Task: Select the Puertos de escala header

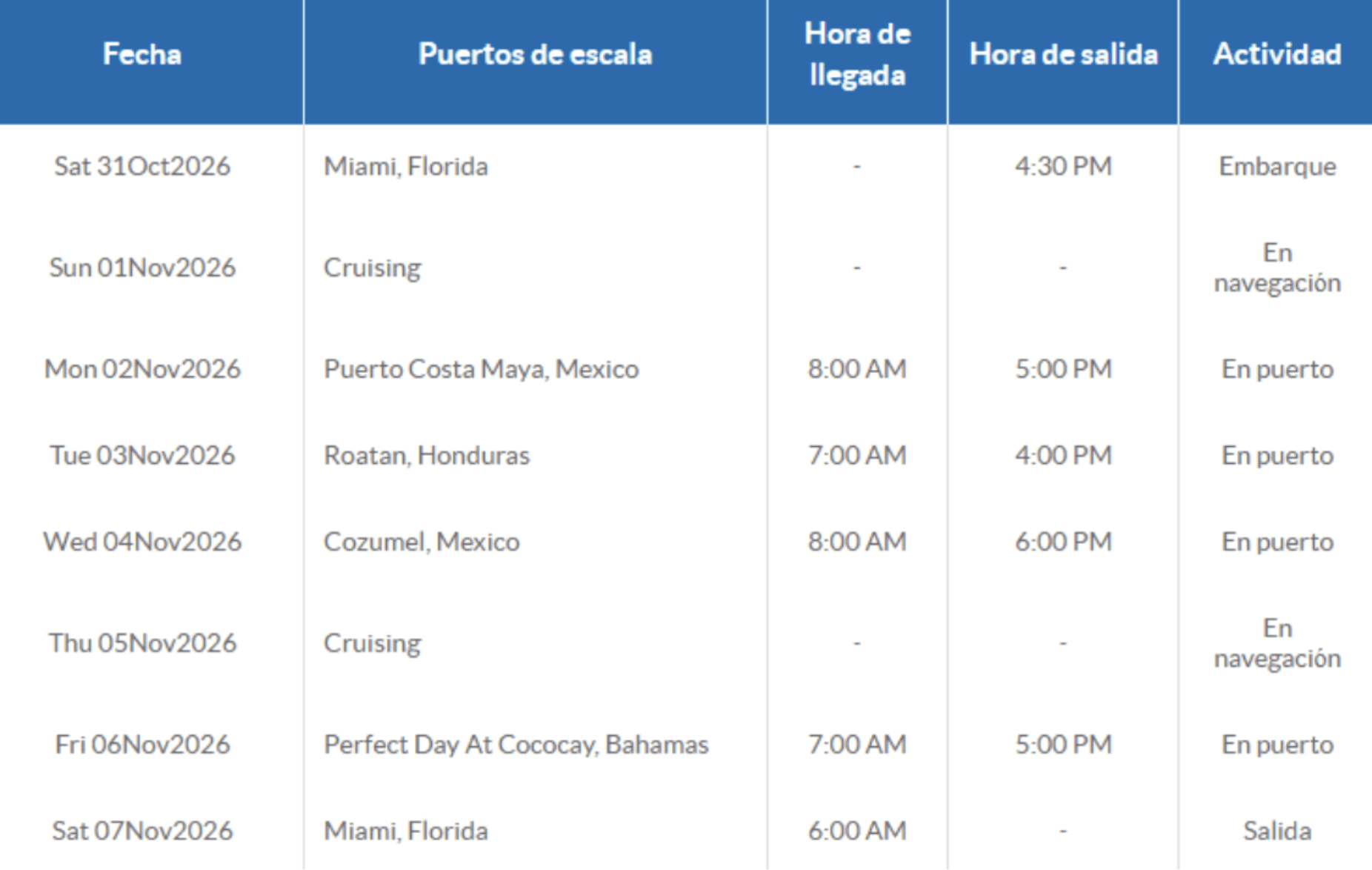Action: coord(535,54)
